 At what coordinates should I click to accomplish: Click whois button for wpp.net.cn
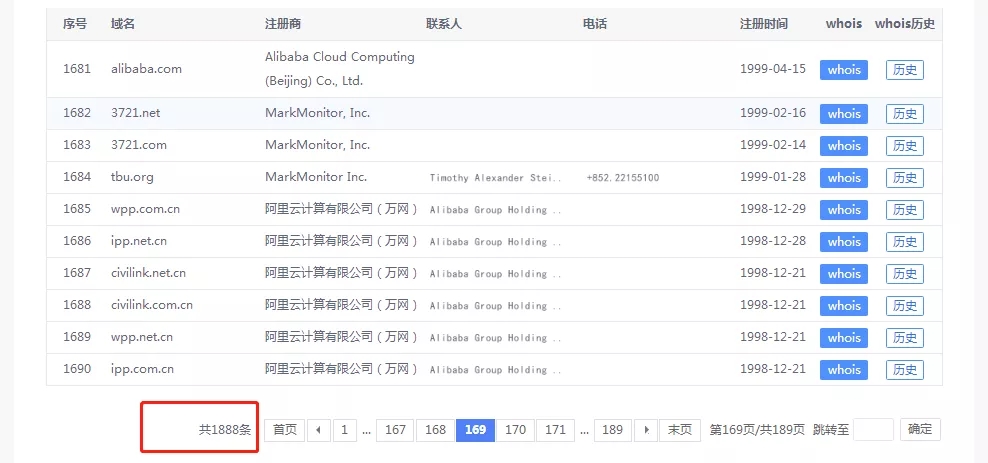pos(844,338)
